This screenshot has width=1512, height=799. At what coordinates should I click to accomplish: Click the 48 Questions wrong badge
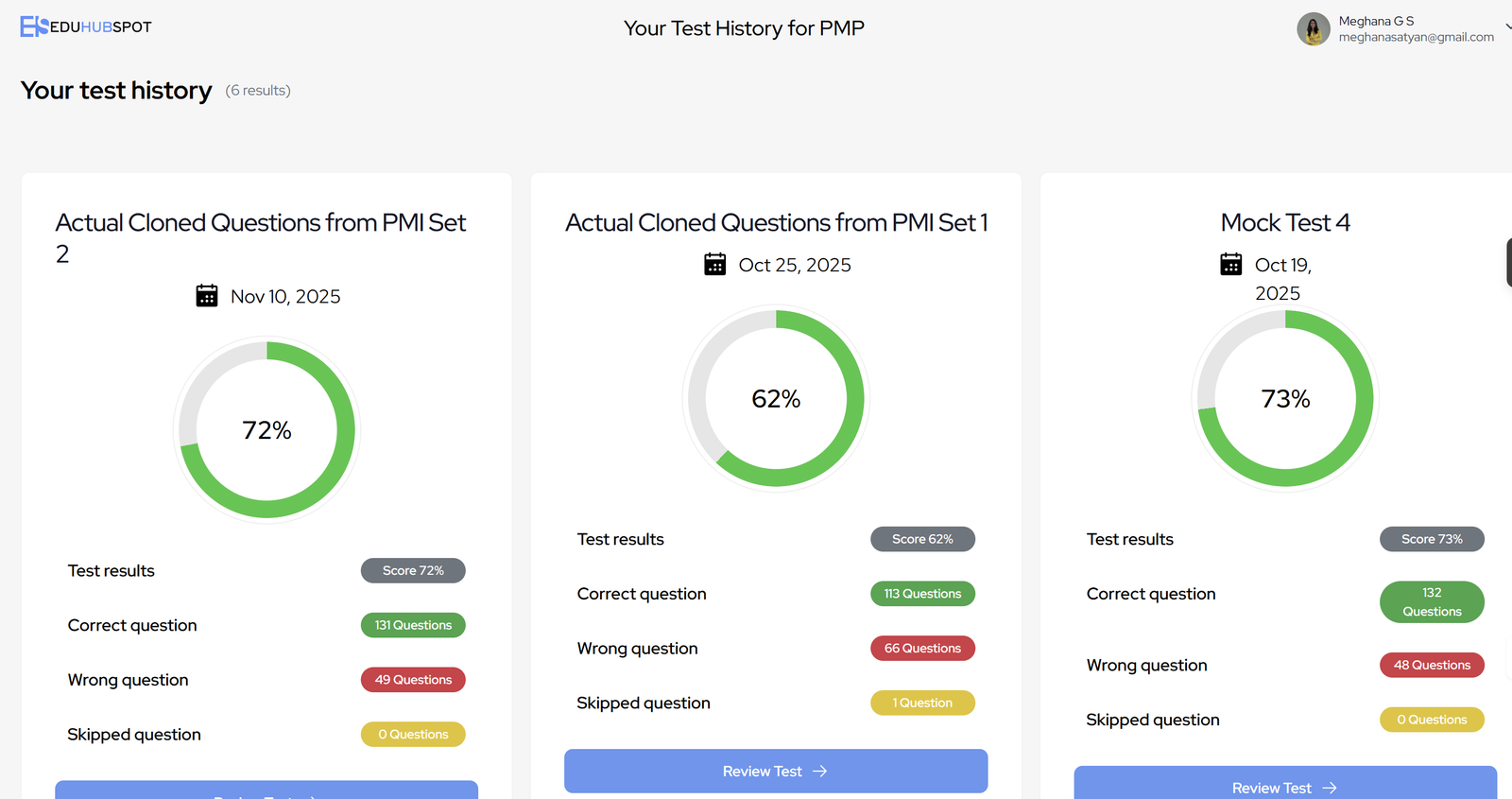pyautogui.click(x=1432, y=665)
